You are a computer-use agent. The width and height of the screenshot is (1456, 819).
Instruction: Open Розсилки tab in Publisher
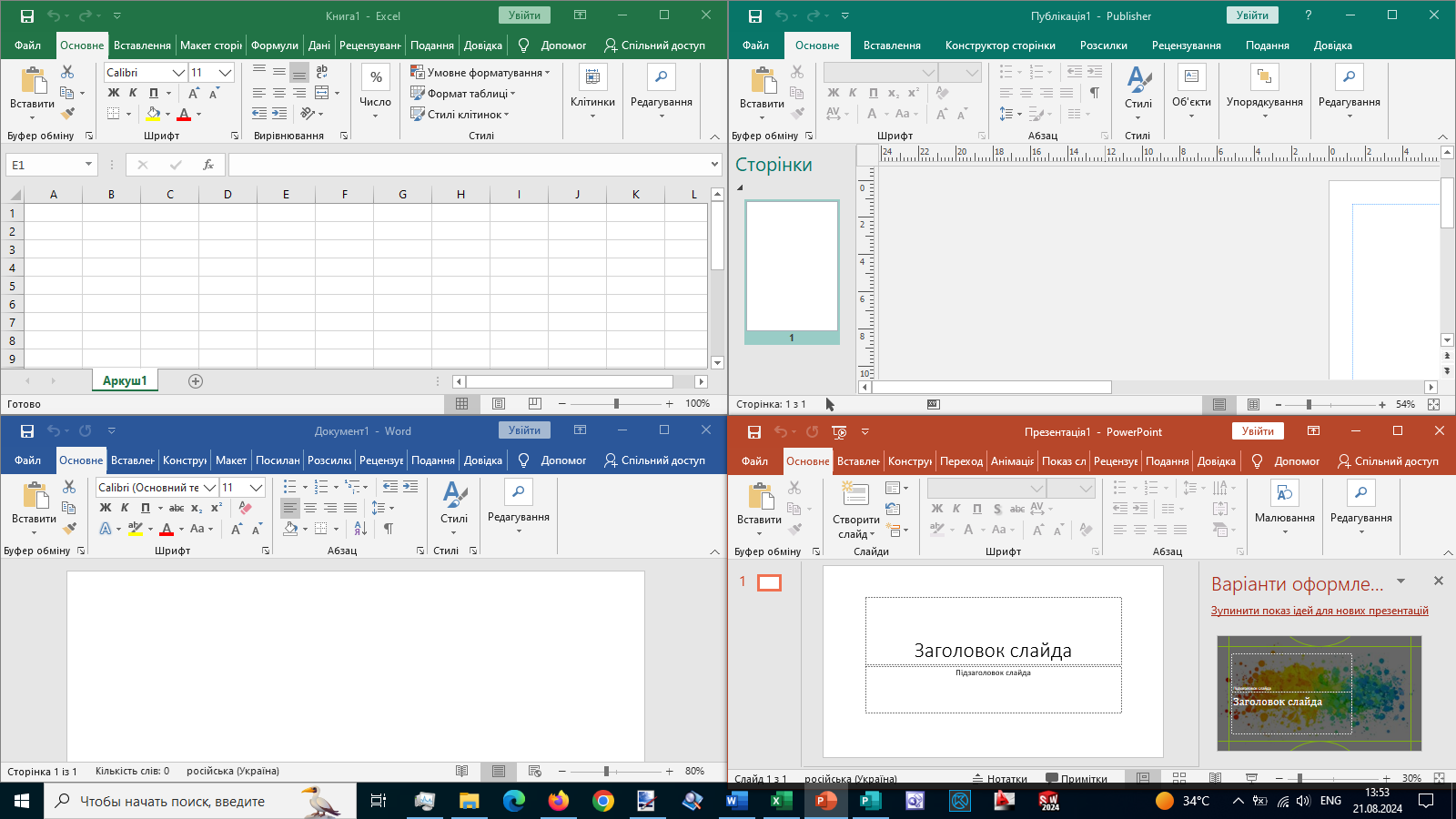(1104, 45)
